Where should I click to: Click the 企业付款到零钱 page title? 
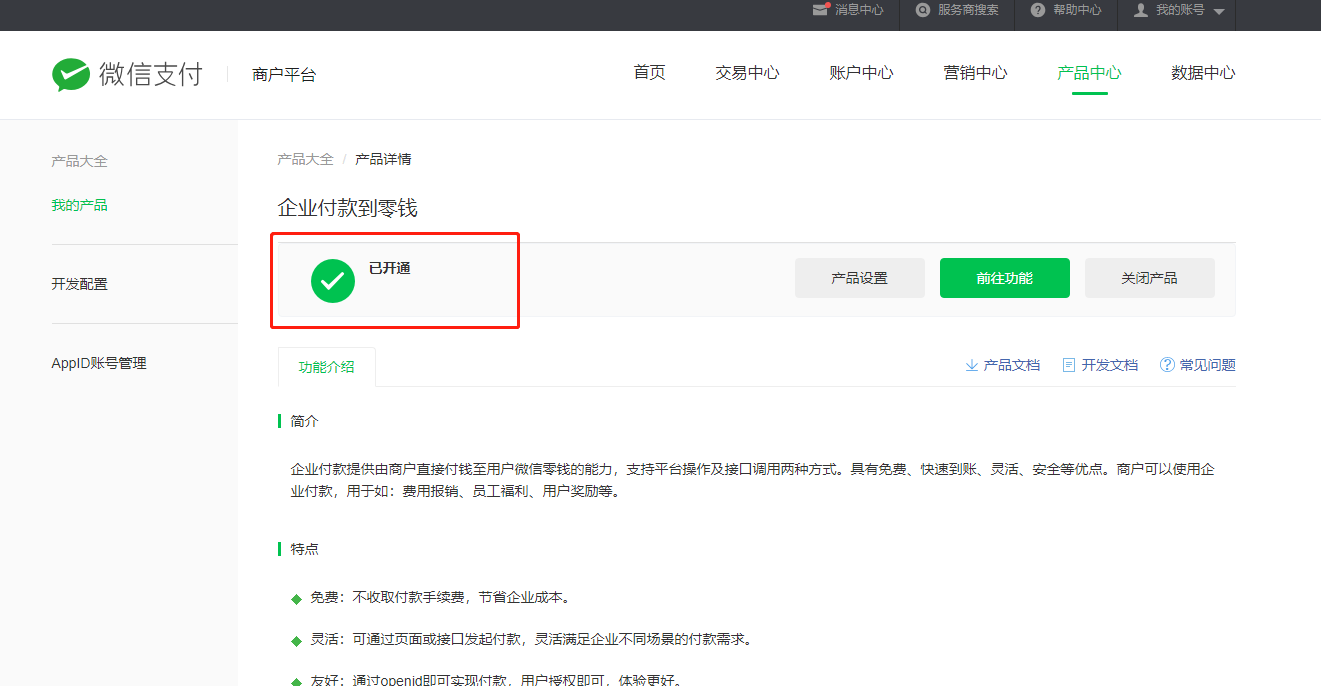(x=347, y=208)
